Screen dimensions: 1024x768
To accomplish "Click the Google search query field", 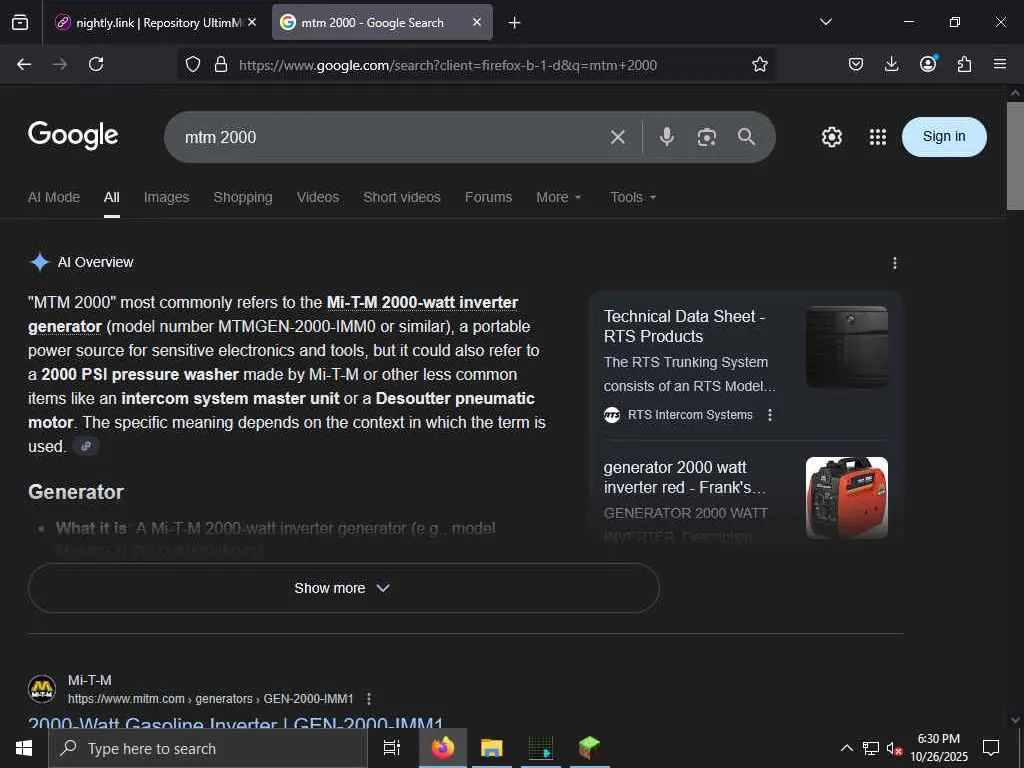I will pyautogui.click(x=392, y=137).
